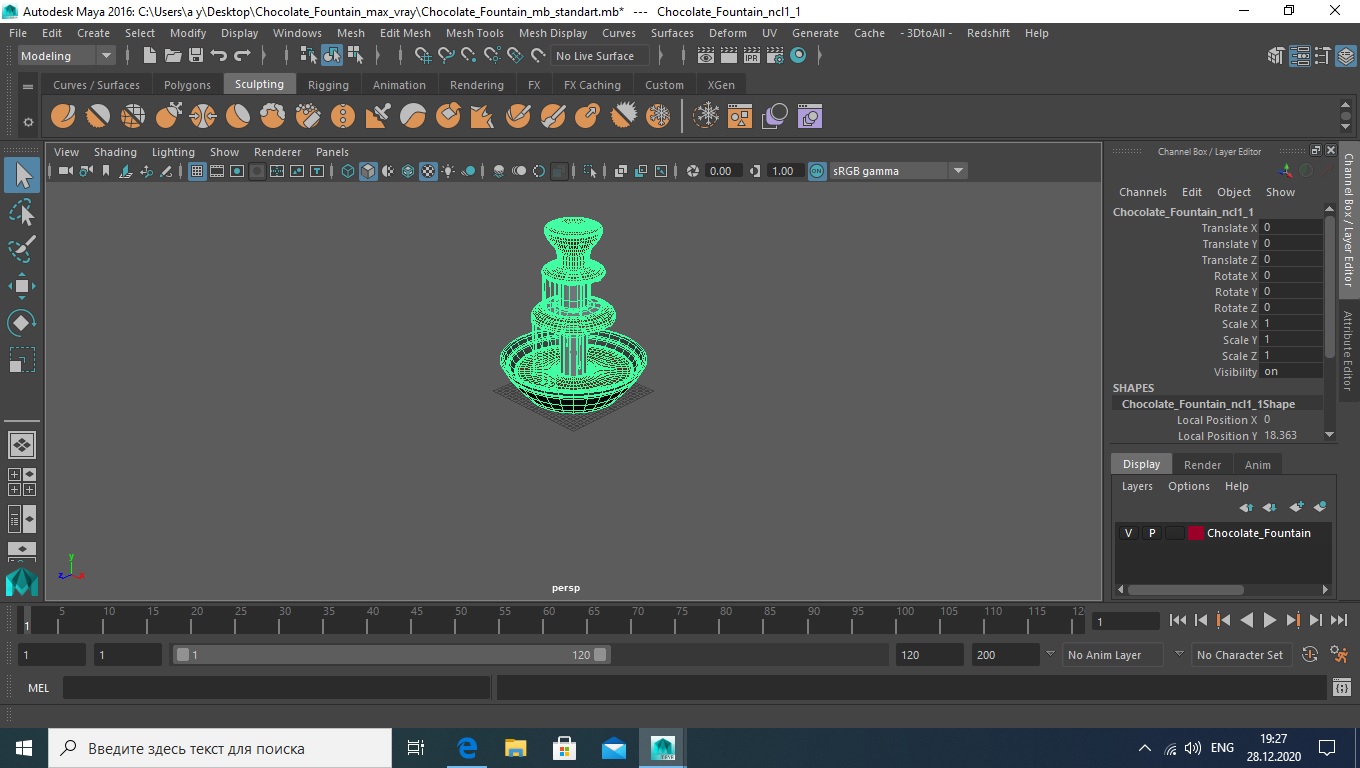Open the Attribute Editor side tab
This screenshot has height=768, width=1360.
pyautogui.click(x=1349, y=350)
